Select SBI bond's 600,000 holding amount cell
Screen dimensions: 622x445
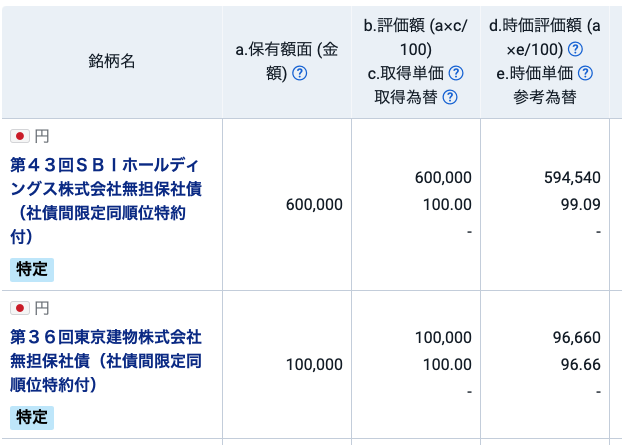(314, 203)
